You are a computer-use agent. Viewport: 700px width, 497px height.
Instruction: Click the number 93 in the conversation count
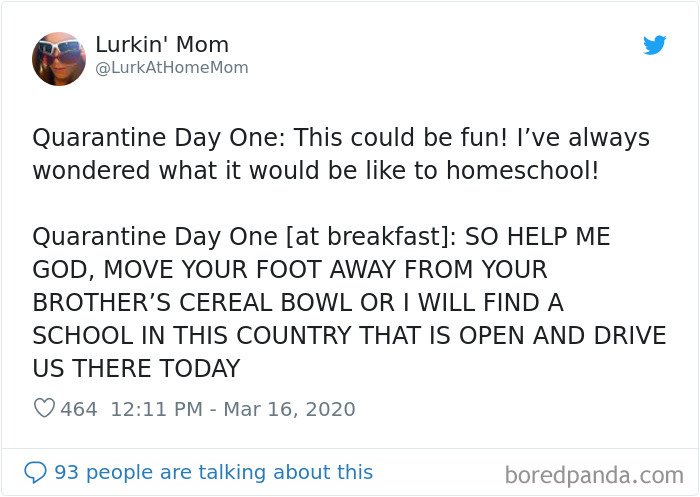pos(66,472)
